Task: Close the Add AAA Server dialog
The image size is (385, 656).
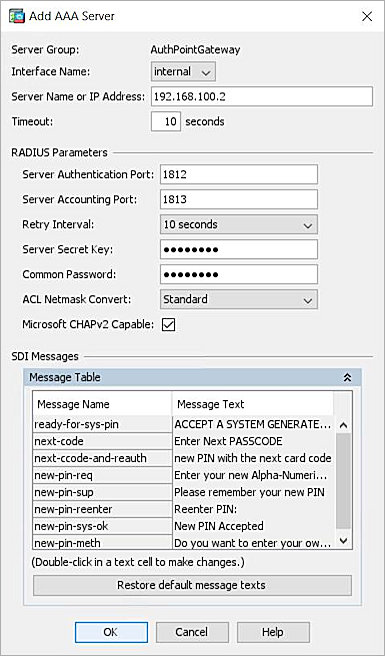Action: (x=367, y=16)
